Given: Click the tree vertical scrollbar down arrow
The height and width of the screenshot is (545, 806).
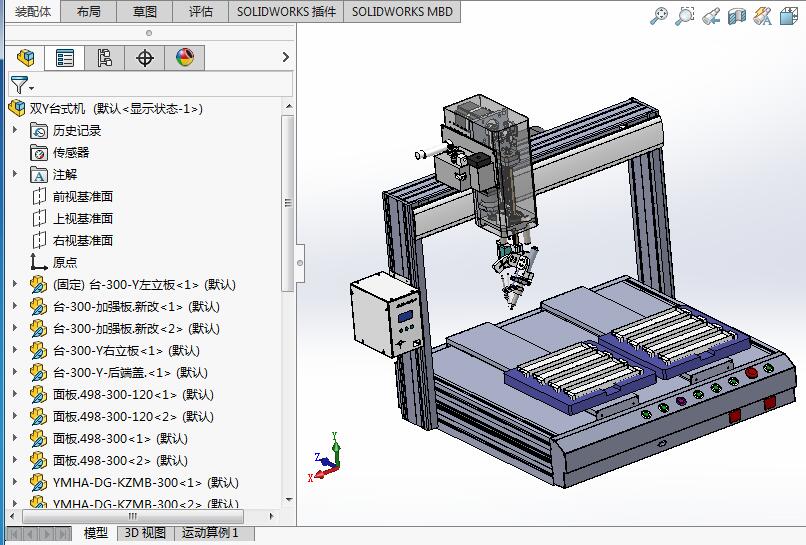Looking at the screenshot, I should point(289,499).
